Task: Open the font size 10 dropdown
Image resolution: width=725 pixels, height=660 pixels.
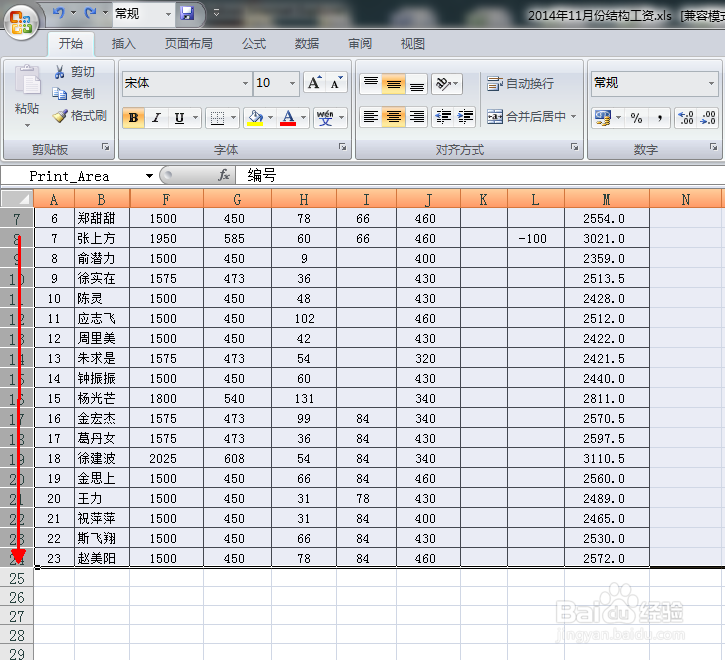Action: point(292,84)
